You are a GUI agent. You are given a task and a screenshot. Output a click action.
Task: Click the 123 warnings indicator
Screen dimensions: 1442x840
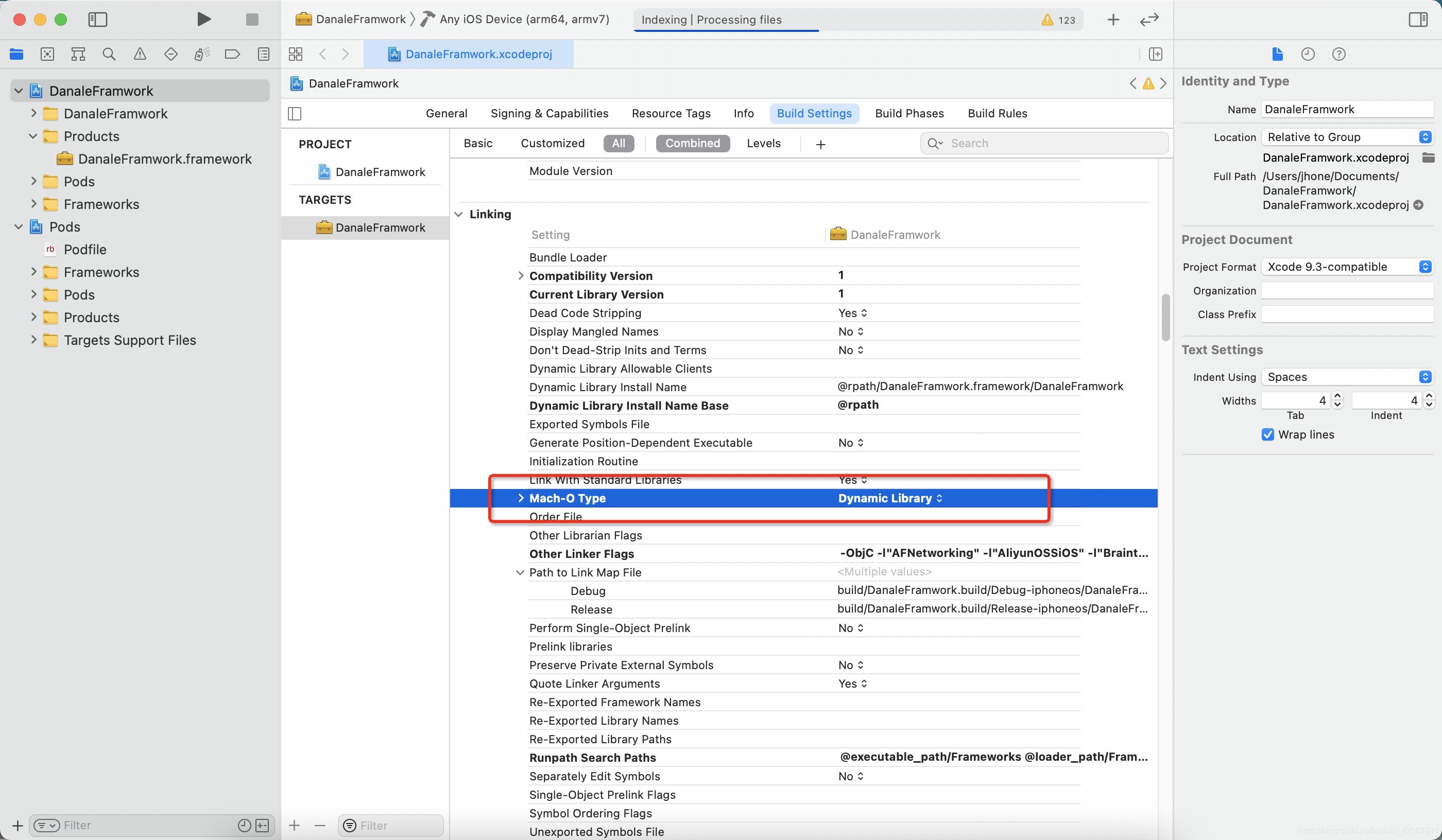(x=1058, y=20)
